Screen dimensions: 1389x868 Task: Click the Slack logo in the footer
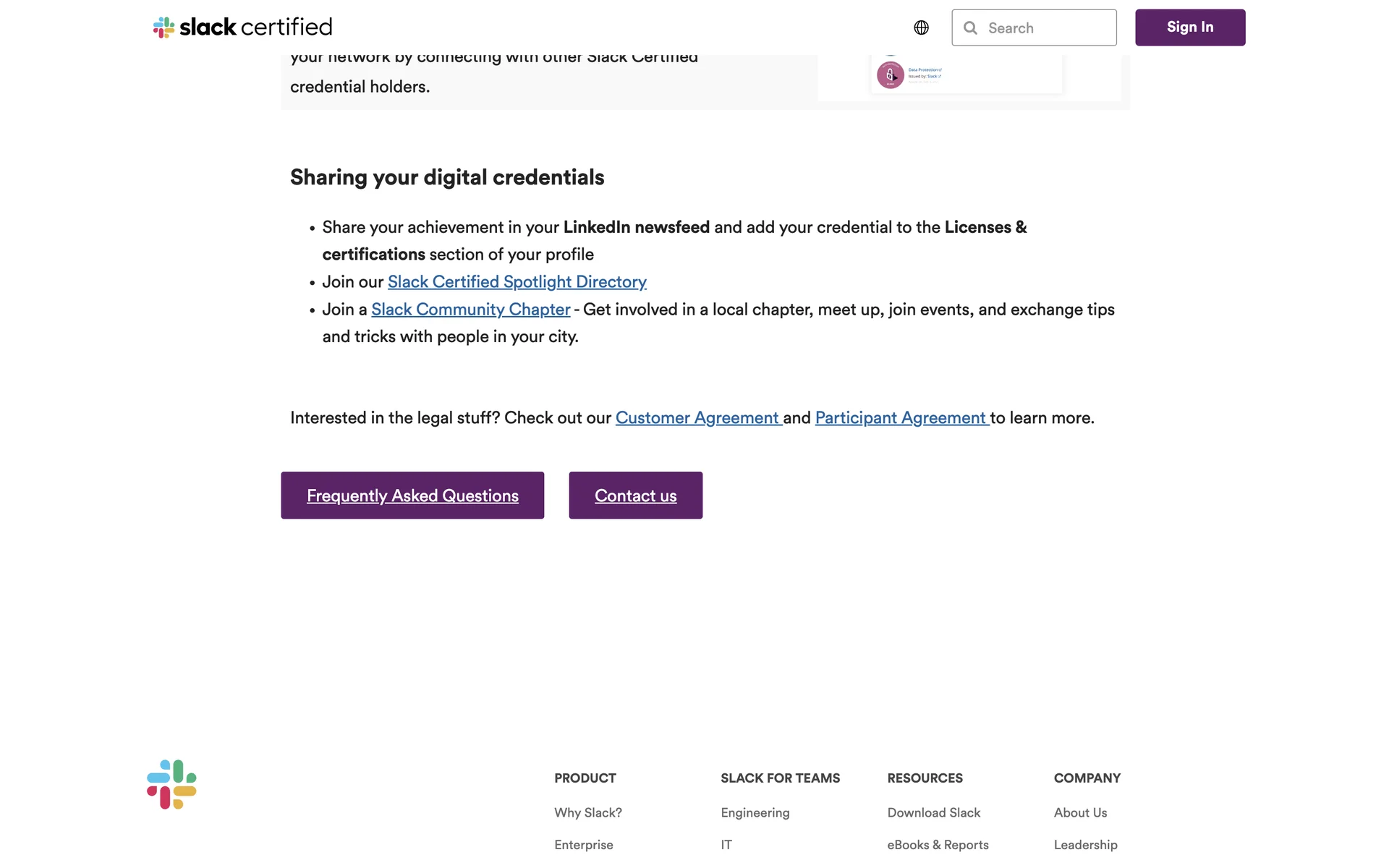(x=171, y=784)
